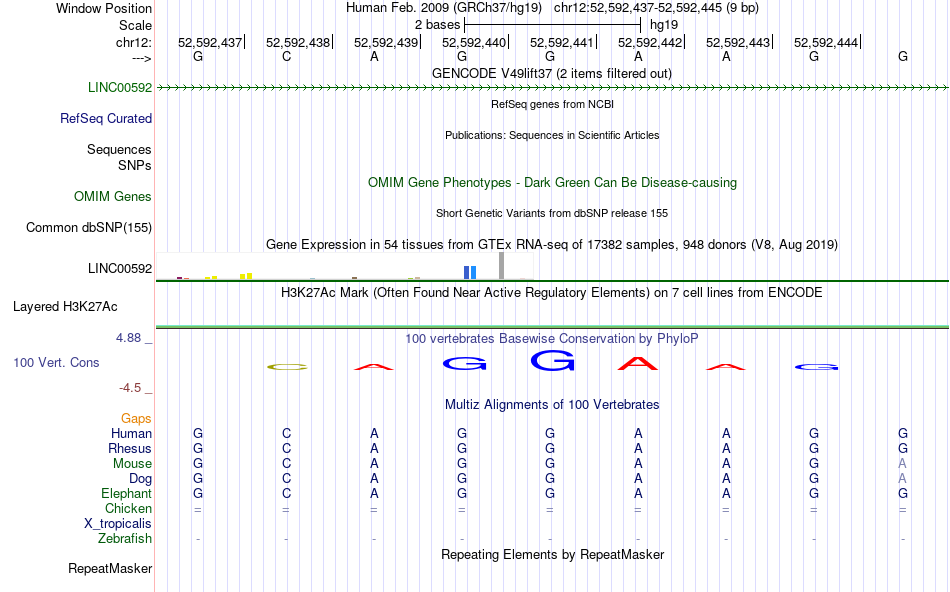Click the GENCODE V49lift37 track title
Screen dimensions: 950x592
pyautogui.click(x=552, y=73)
